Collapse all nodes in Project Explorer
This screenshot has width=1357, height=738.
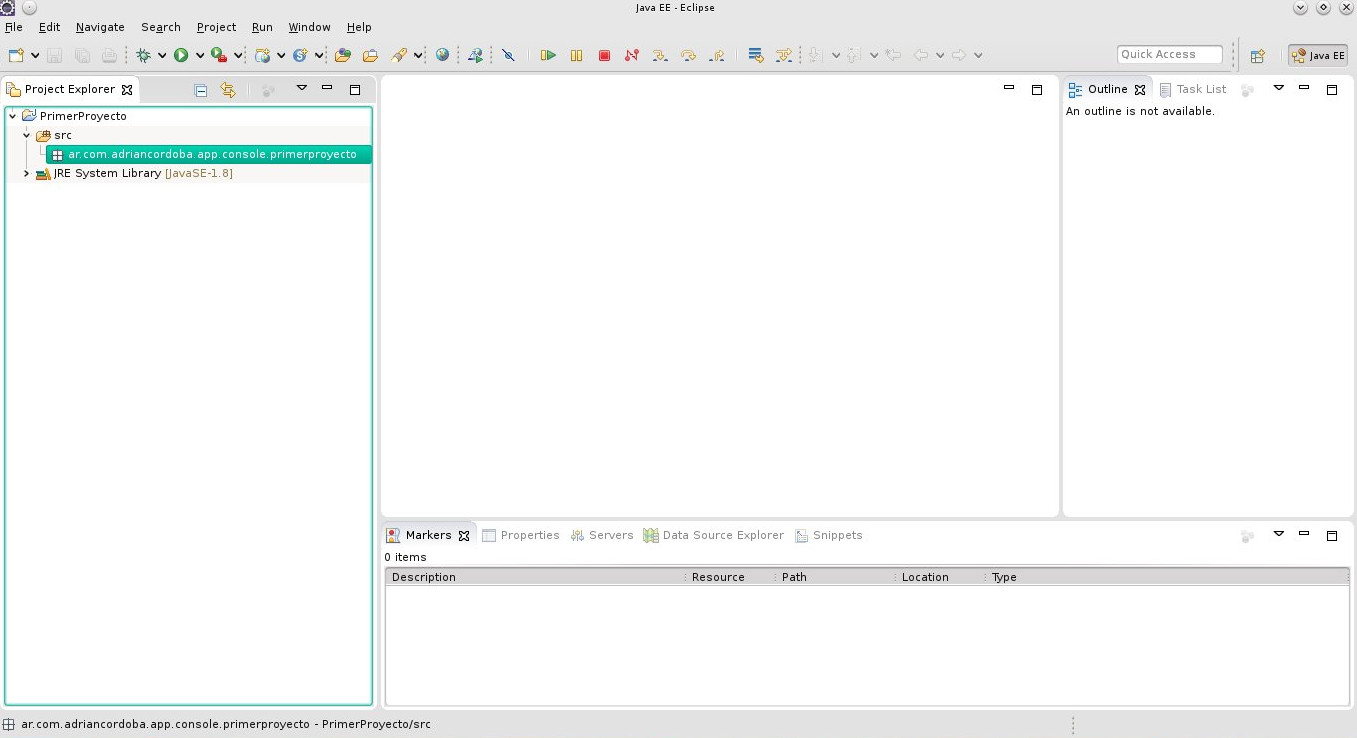click(x=200, y=89)
